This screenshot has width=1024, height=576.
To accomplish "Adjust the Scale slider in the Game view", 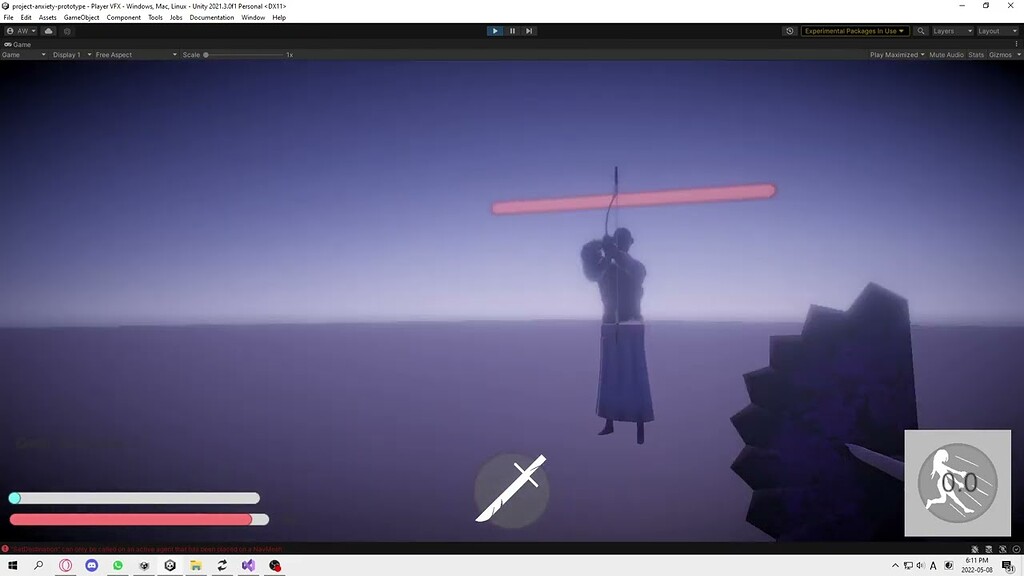I will pos(207,54).
